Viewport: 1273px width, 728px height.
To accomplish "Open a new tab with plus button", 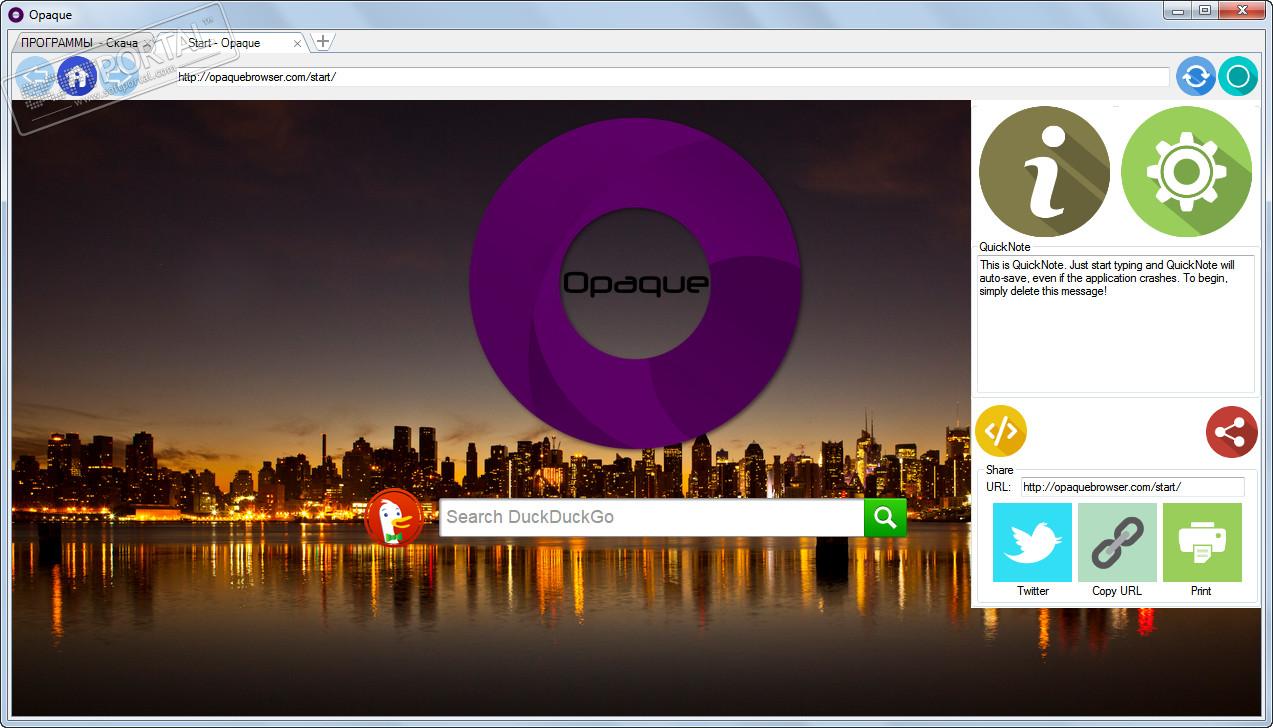I will (322, 42).
